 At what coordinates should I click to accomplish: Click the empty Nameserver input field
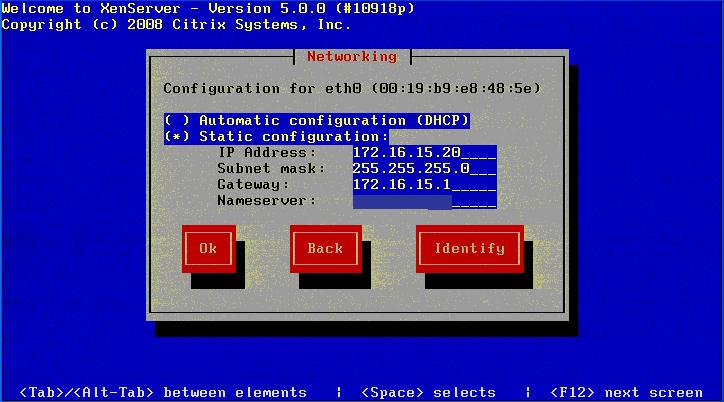click(424, 201)
